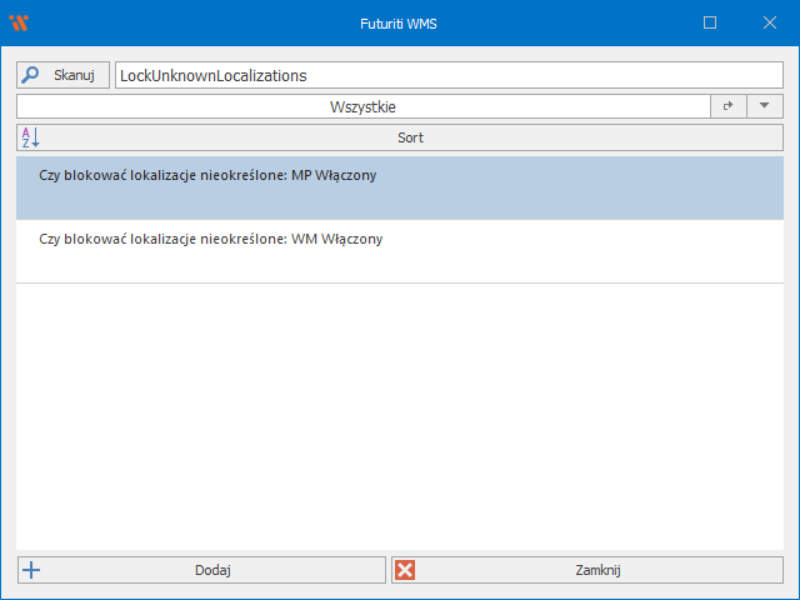Click the empty area below the list
This screenshot has height=600, width=800.
point(400,420)
